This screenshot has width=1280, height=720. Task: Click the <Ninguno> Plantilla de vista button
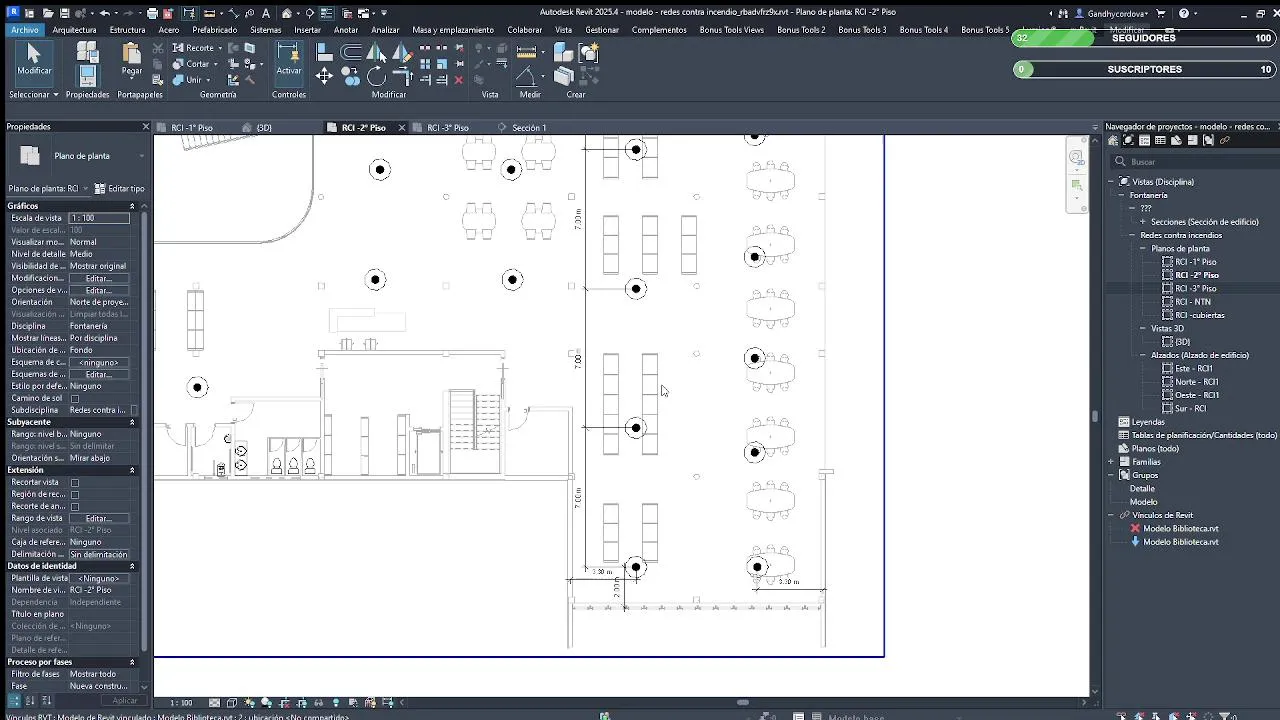98,578
